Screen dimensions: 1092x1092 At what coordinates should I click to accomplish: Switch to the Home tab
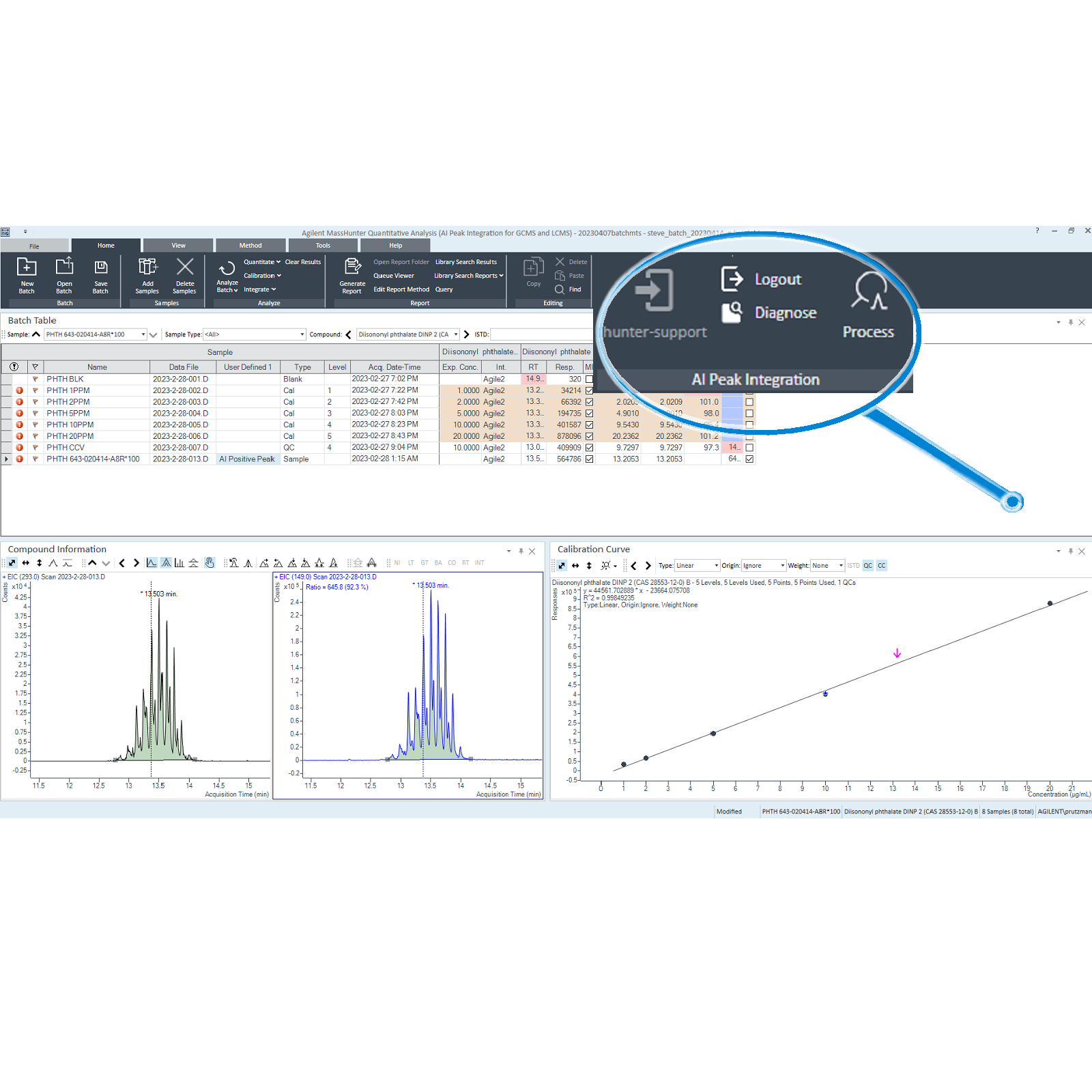pyautogui.click(x=106, y=246)
